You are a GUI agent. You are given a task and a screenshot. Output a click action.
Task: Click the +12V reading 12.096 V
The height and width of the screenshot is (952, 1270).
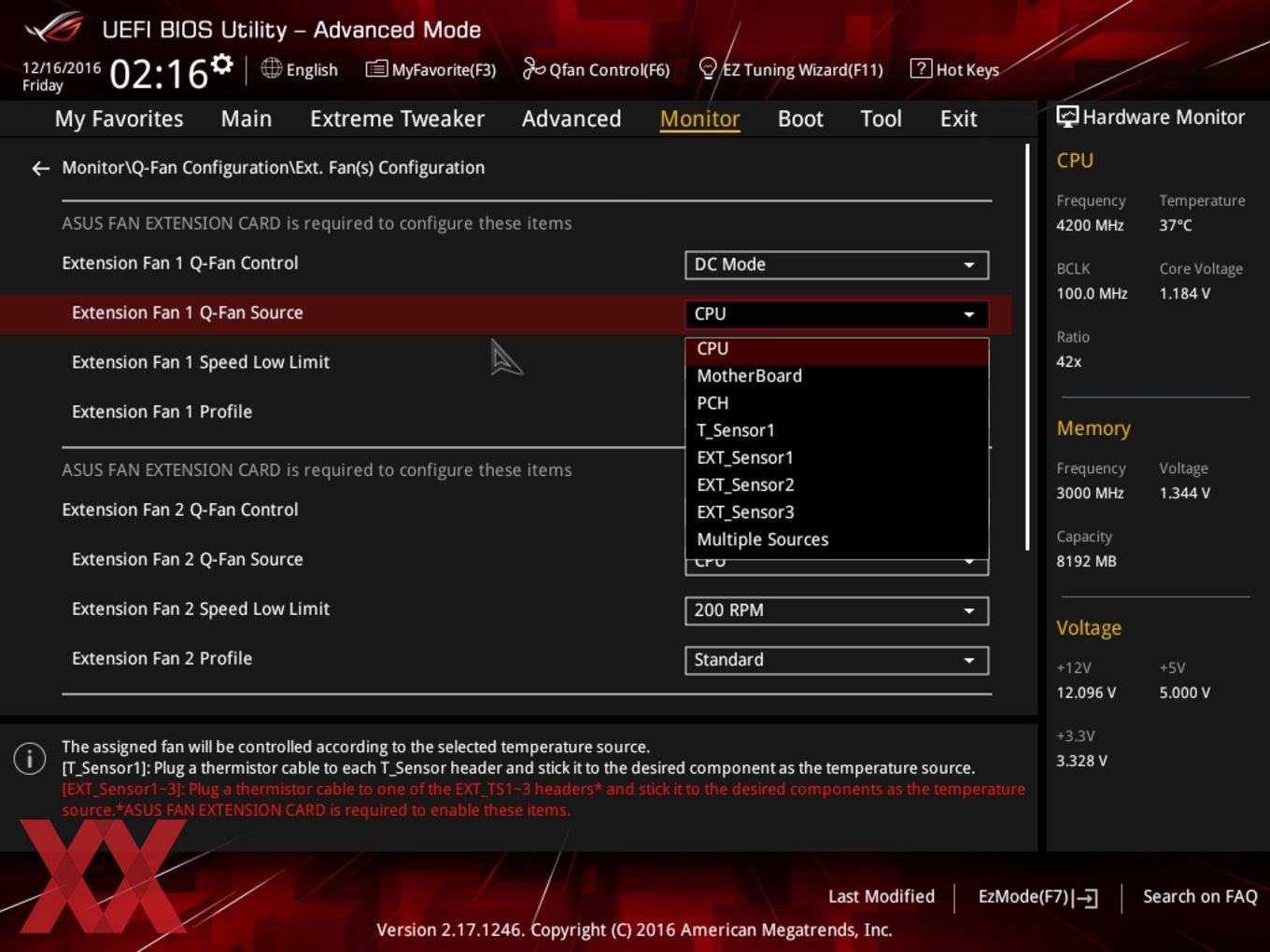coord(1086,693)
